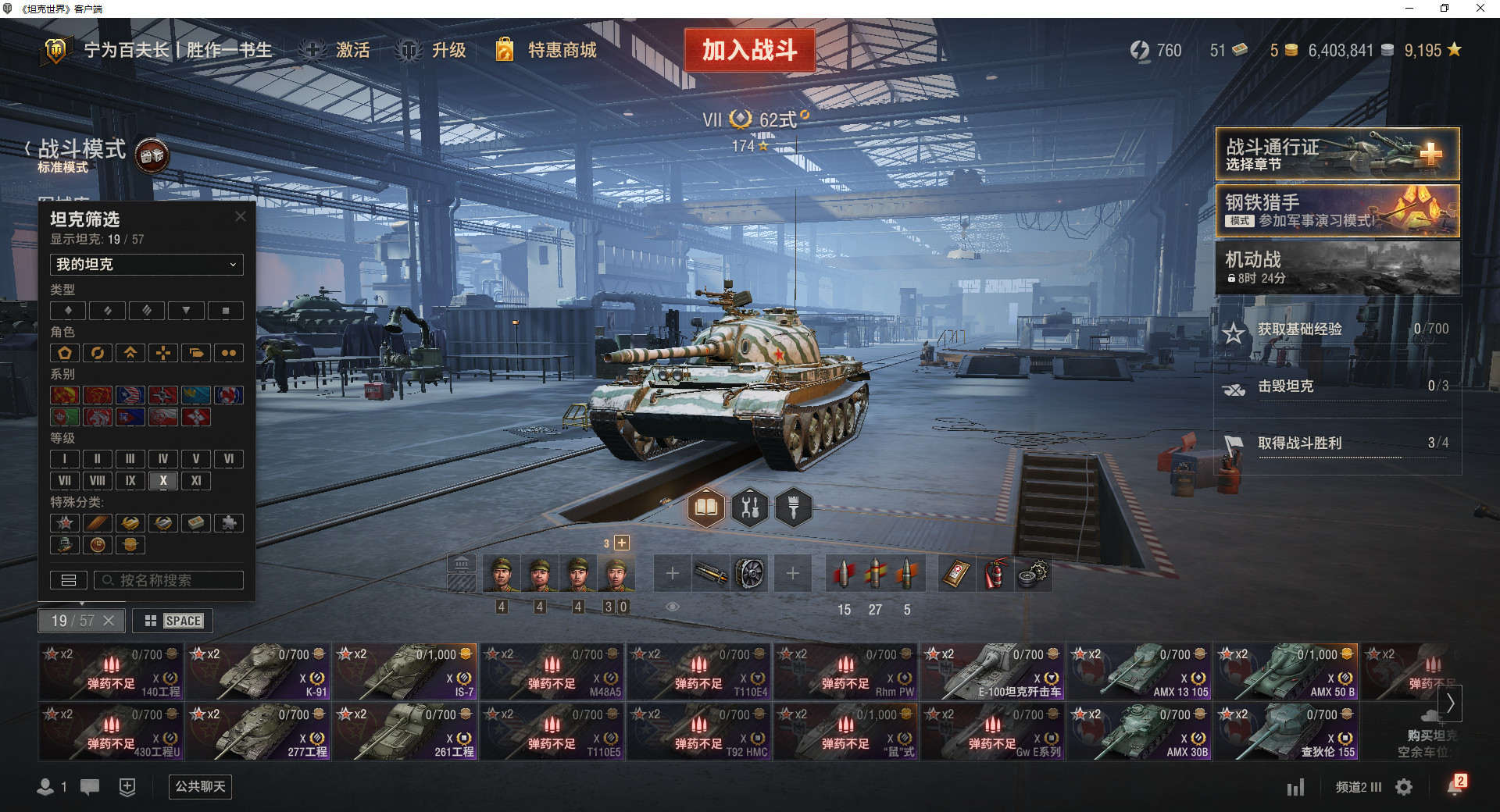This screenshot has height=812, width=1500.
Task: Open the settings gear in bottom bar
Action: pyautogui.click(x=1404, y=787)
